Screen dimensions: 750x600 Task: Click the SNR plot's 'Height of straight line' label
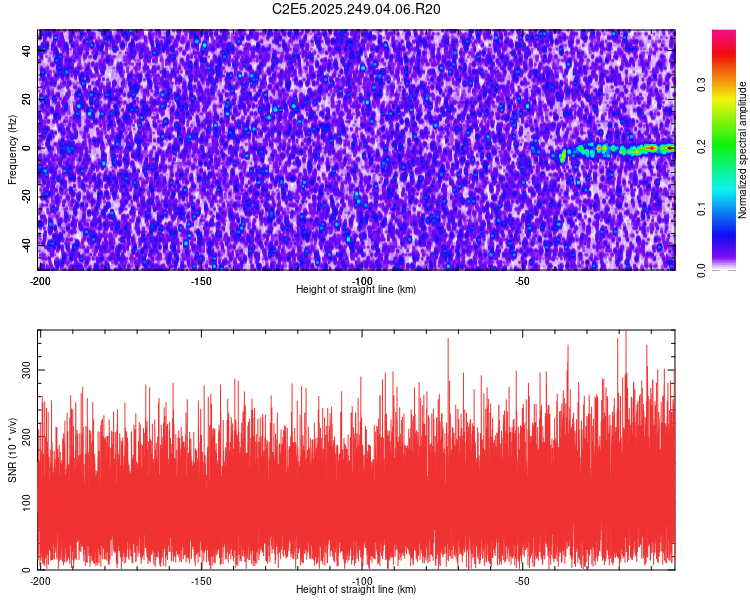[356, 590]
